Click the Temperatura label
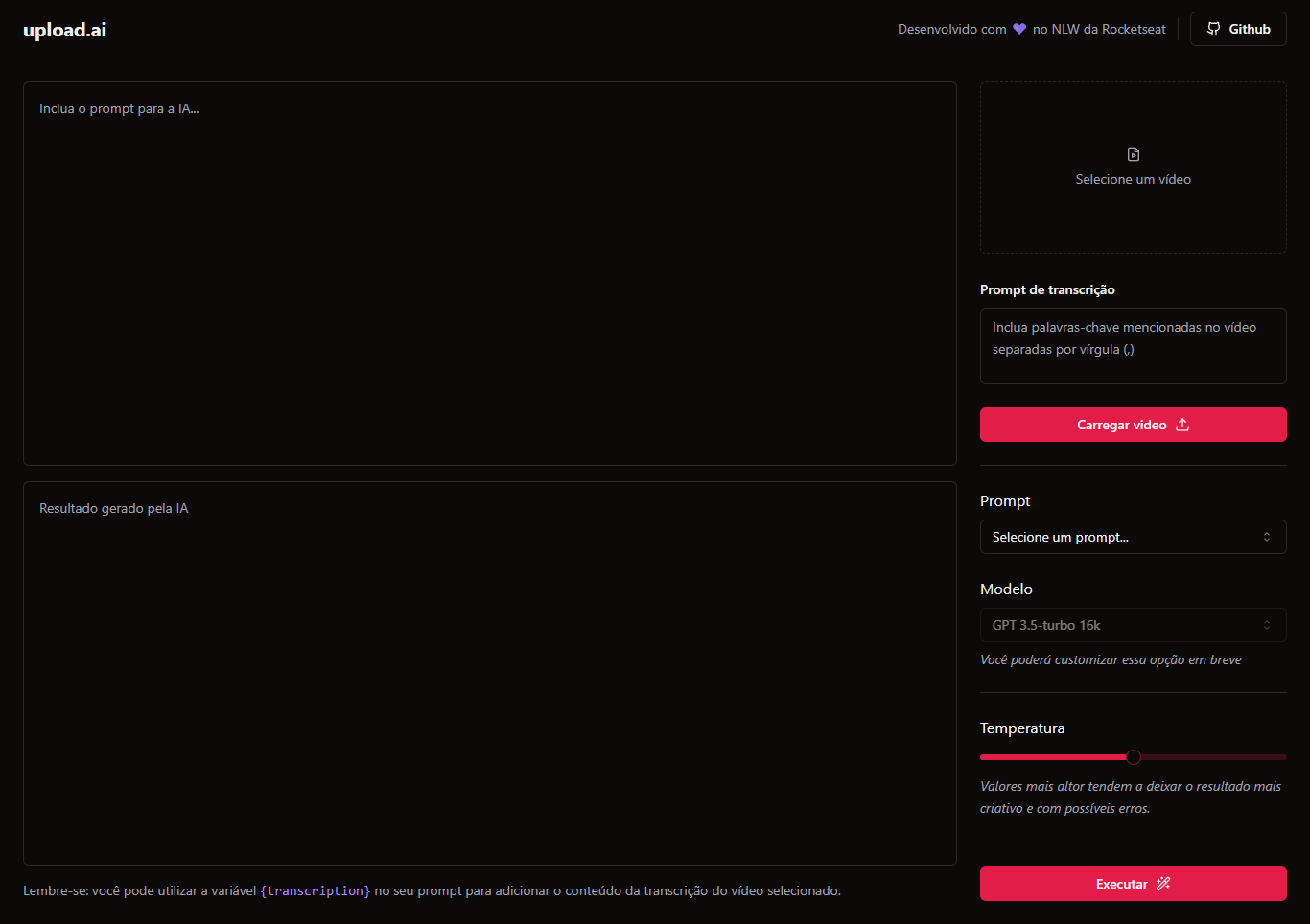 tap(1022, 728)
